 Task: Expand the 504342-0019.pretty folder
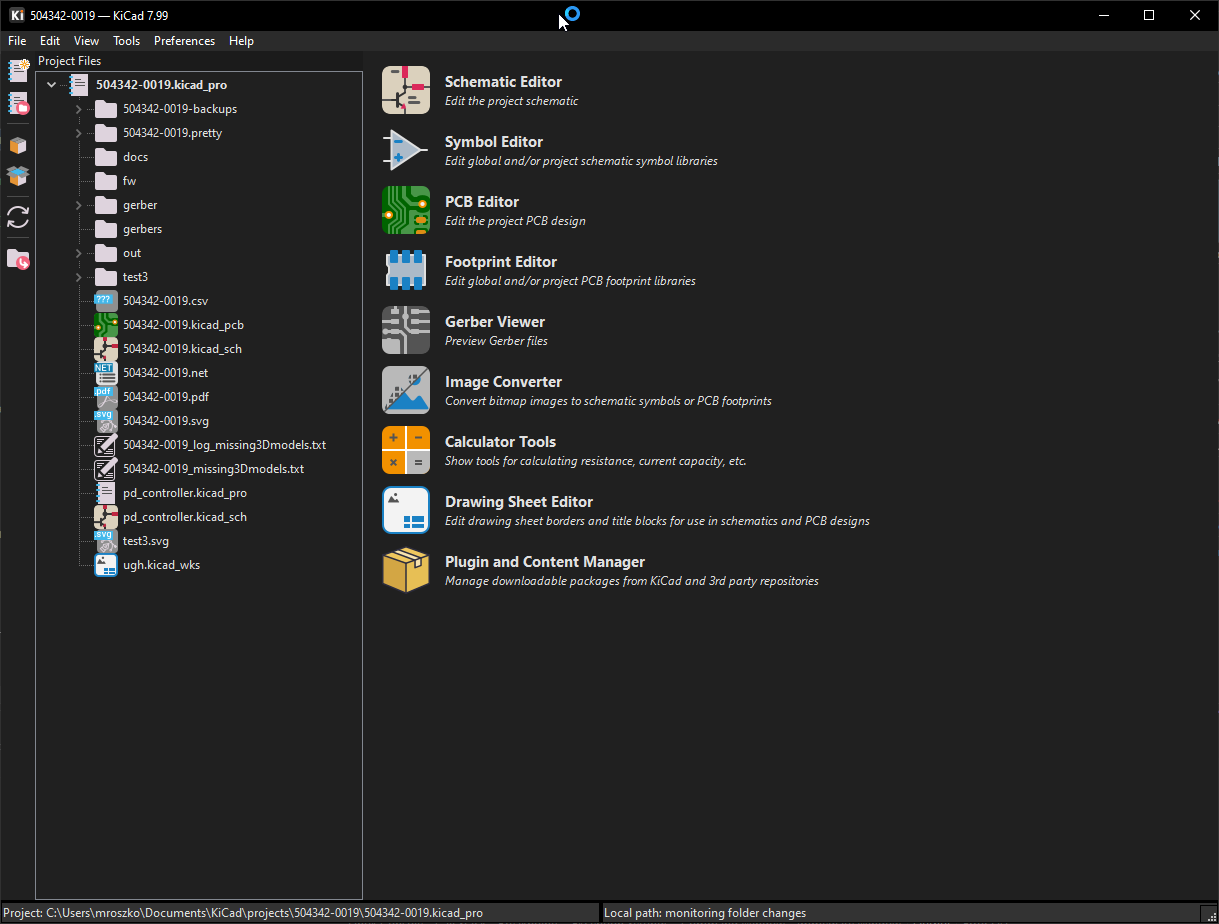click(78, 132)
